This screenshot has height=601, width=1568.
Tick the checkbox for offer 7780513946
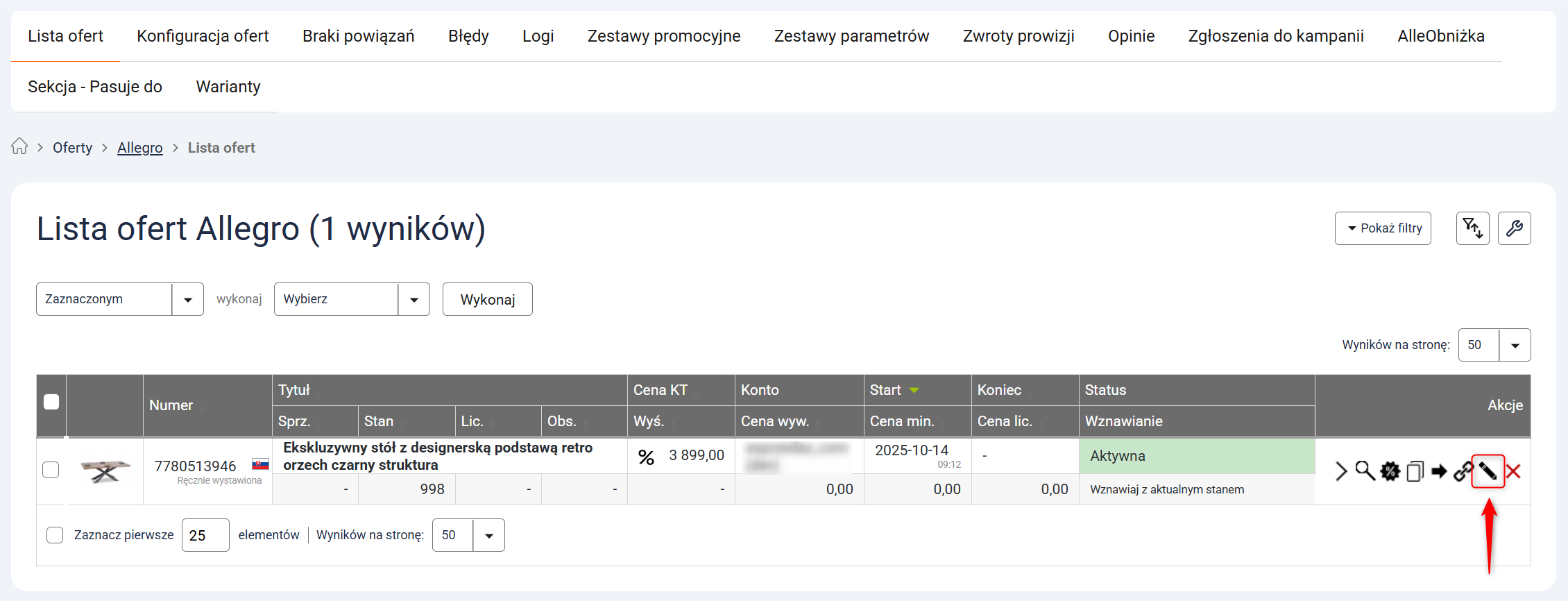click(x=51, y=470)
